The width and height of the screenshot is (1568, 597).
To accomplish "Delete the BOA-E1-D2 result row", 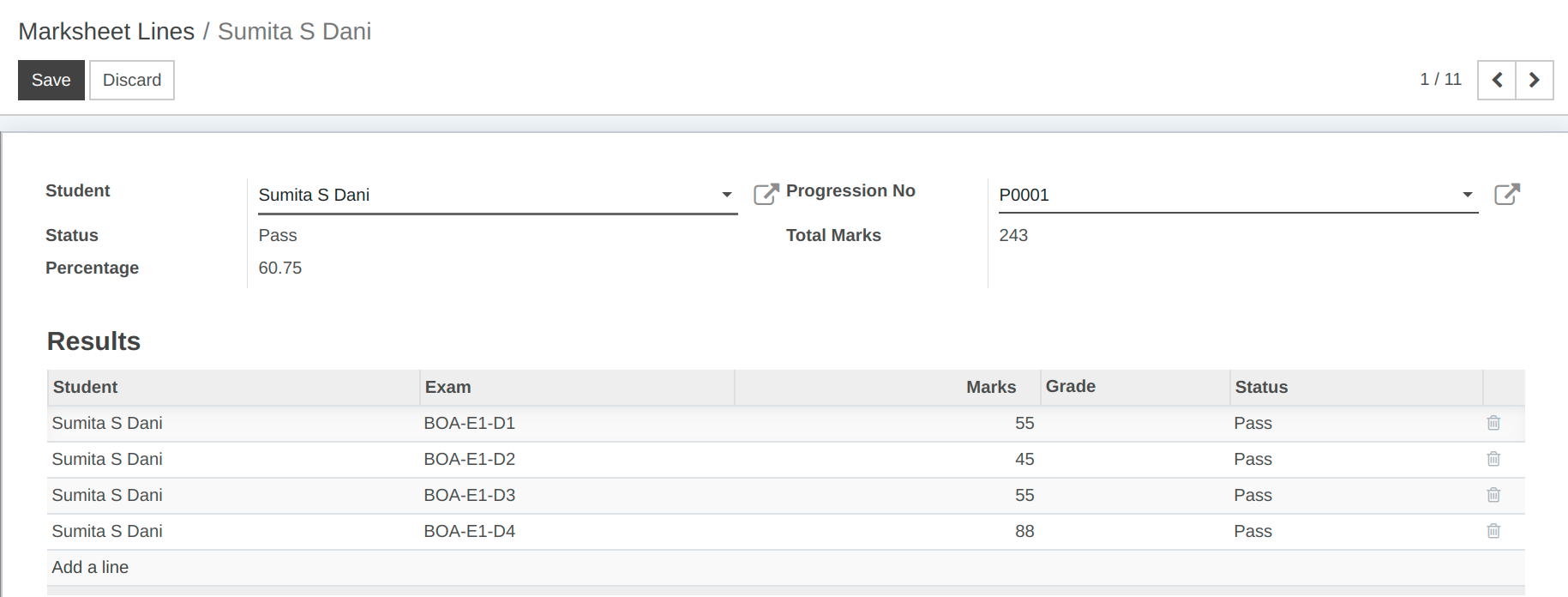I will tap(1493, 459).
